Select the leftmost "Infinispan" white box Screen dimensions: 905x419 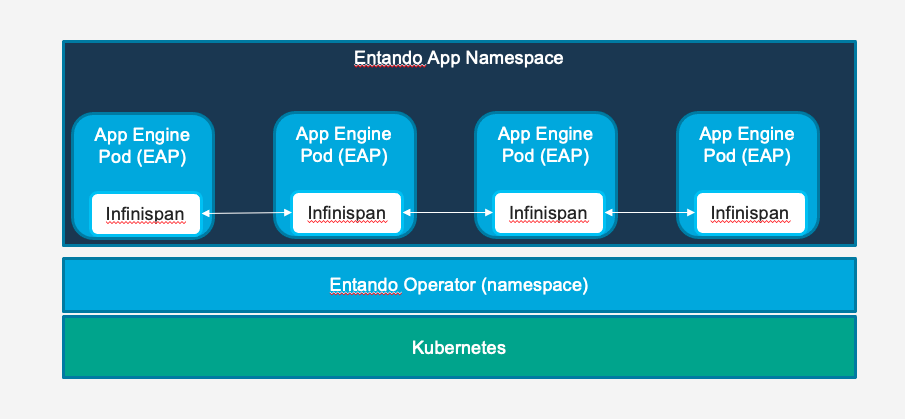145,214
